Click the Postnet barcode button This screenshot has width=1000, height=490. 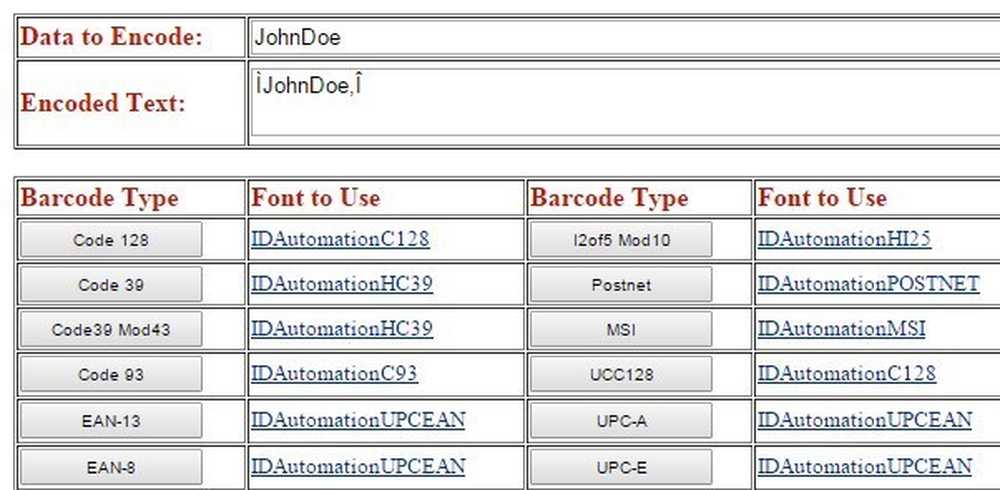click(621, 285)
